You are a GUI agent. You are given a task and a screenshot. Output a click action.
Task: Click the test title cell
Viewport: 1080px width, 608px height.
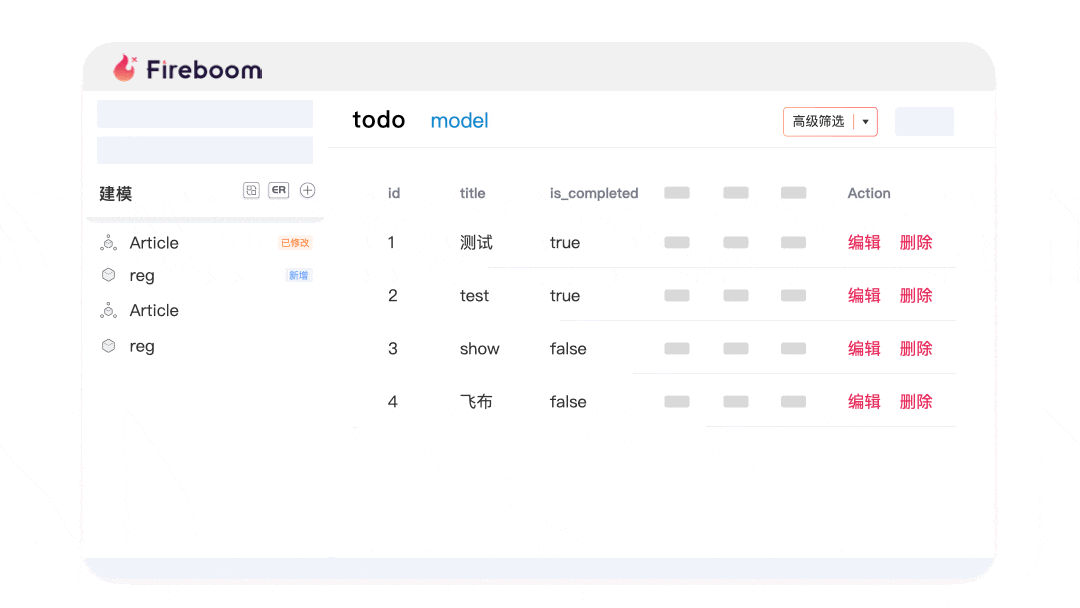tap(474, 295)
